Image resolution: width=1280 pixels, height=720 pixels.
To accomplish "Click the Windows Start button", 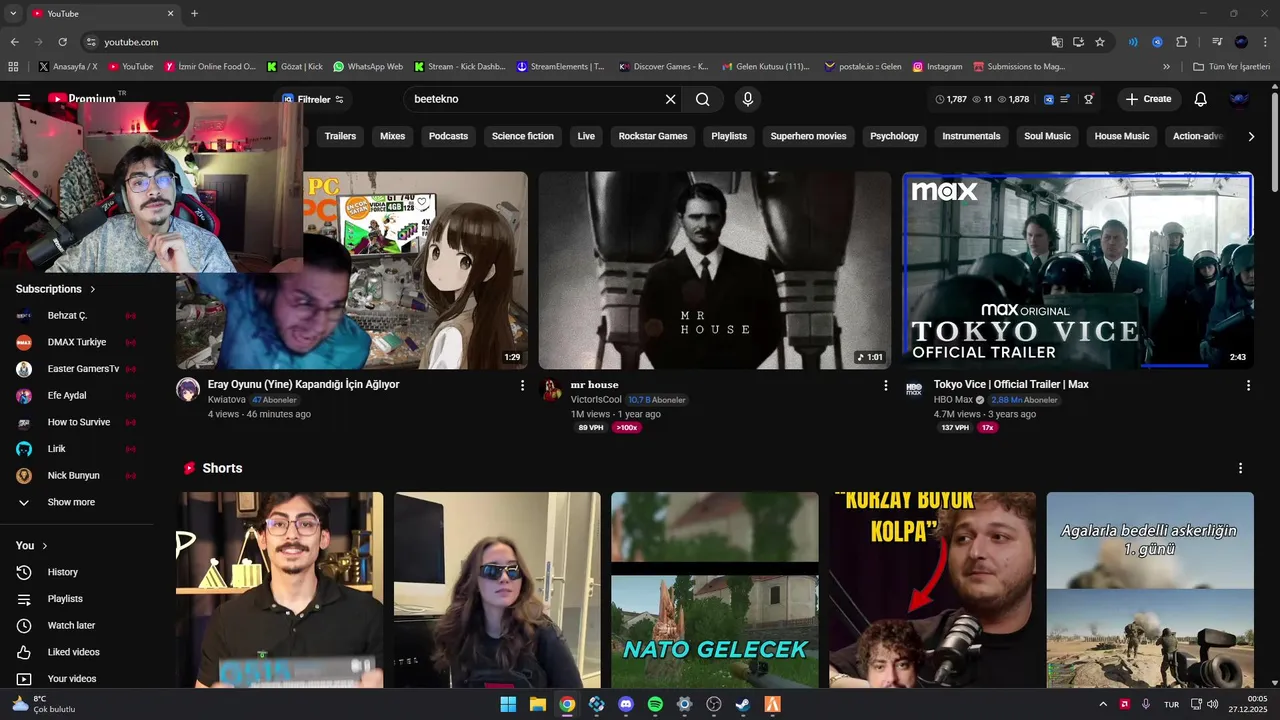I will [x=508, y=704].
